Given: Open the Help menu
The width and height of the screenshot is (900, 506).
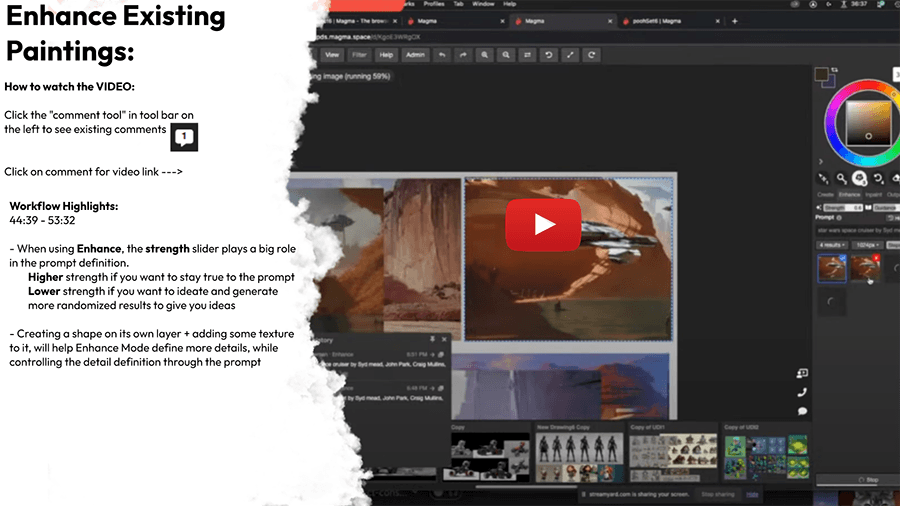Looking at the screenshot, I should [386, 55].
